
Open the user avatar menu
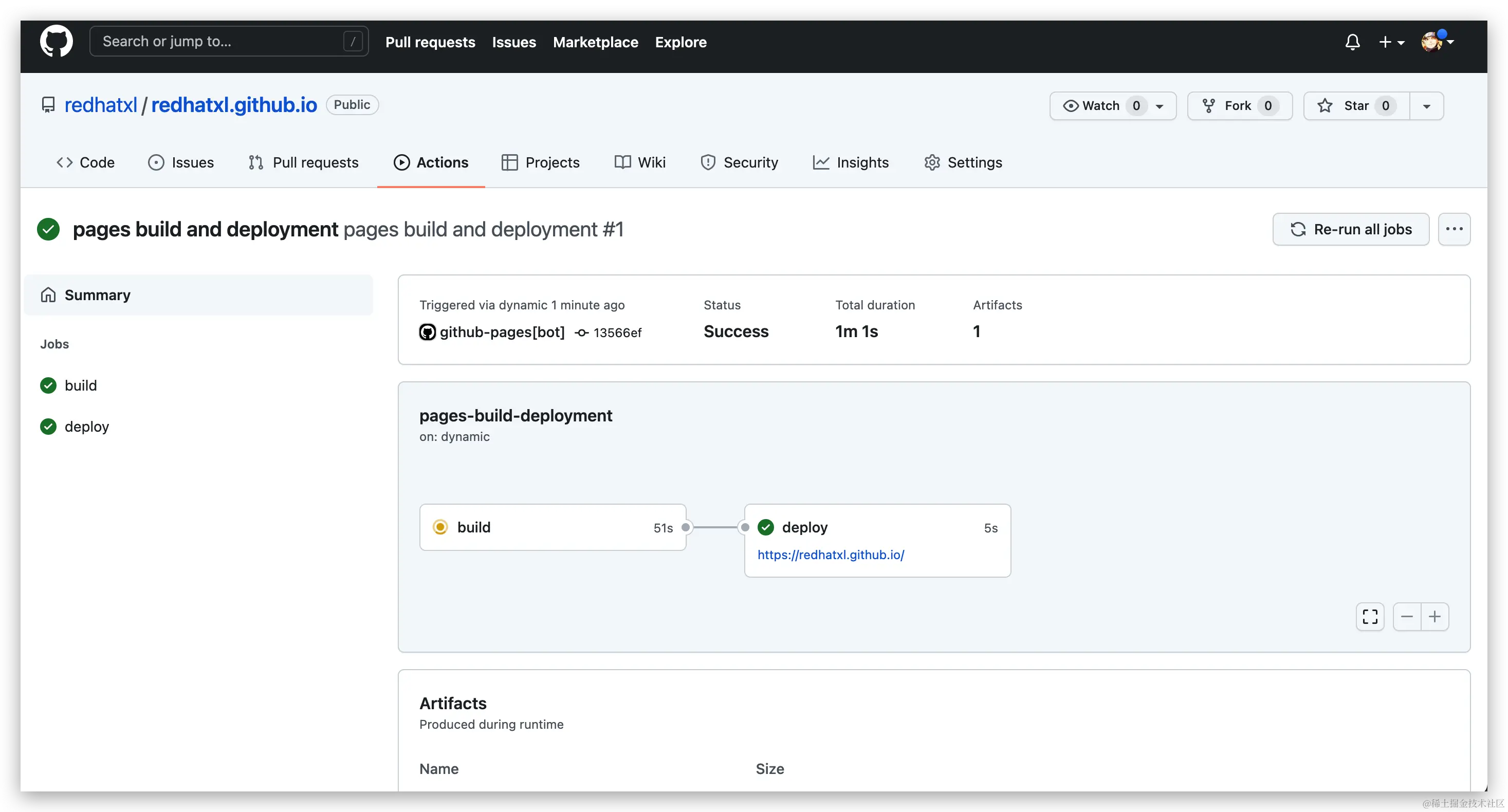coord(1437,42)
